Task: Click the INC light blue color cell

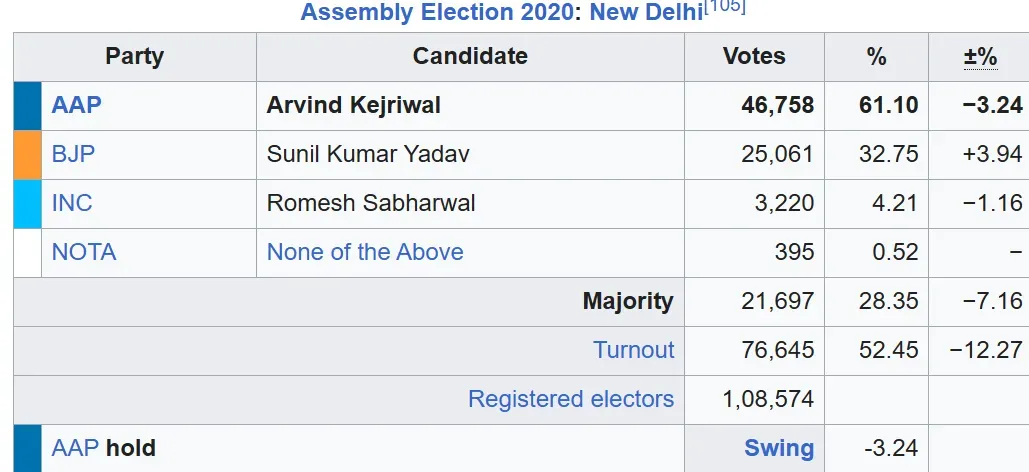Action: (28, 204)
